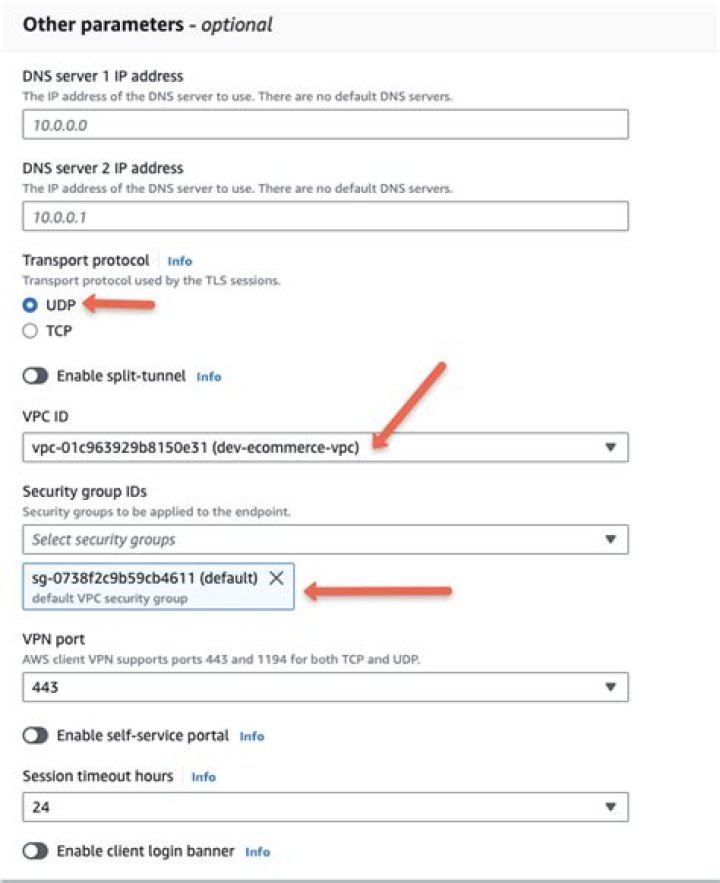Screen dimensions: 720x883
Task: Open the VPN port dropdown
Action: (325, 687)
